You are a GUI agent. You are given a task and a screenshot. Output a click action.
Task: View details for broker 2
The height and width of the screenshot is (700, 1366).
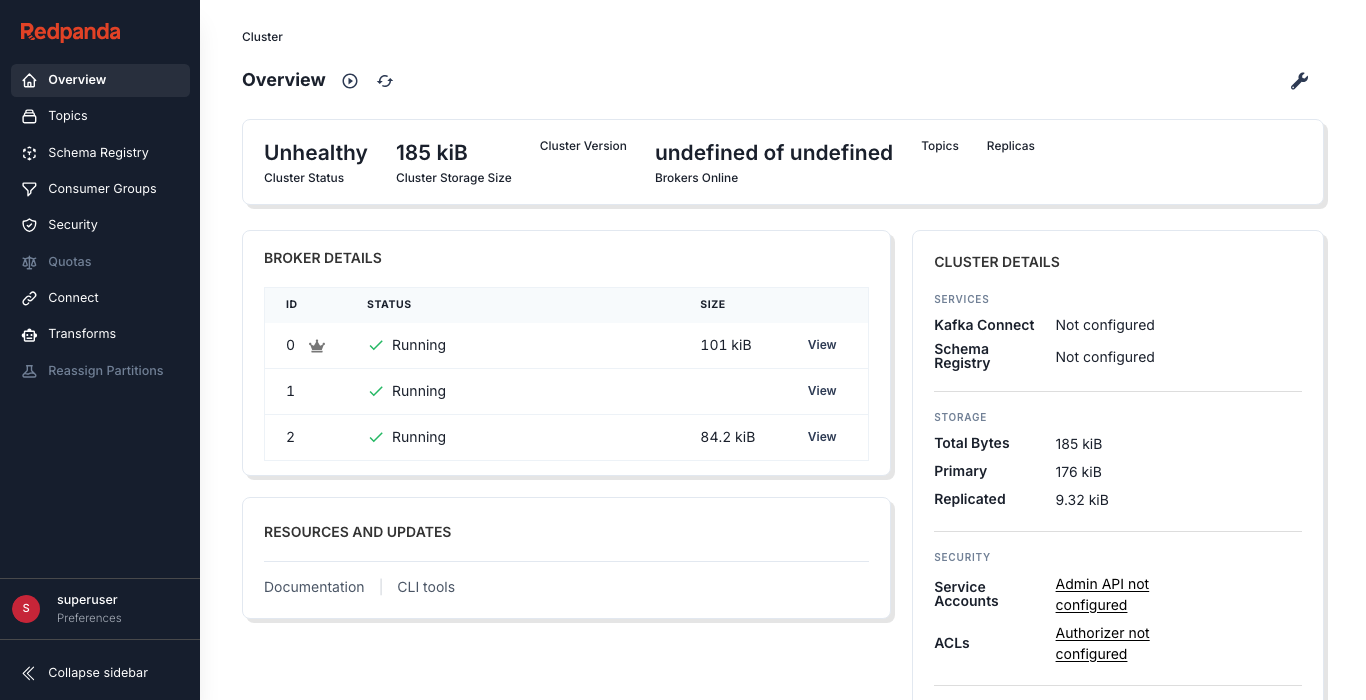click(x=822, y=437)
